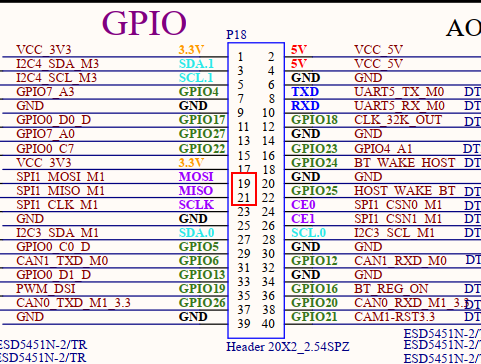Image resolution: width=481 pixels, height=364 pixels.
Task: Click the I2C3_SCL_M1 net label
Action: 394,232
